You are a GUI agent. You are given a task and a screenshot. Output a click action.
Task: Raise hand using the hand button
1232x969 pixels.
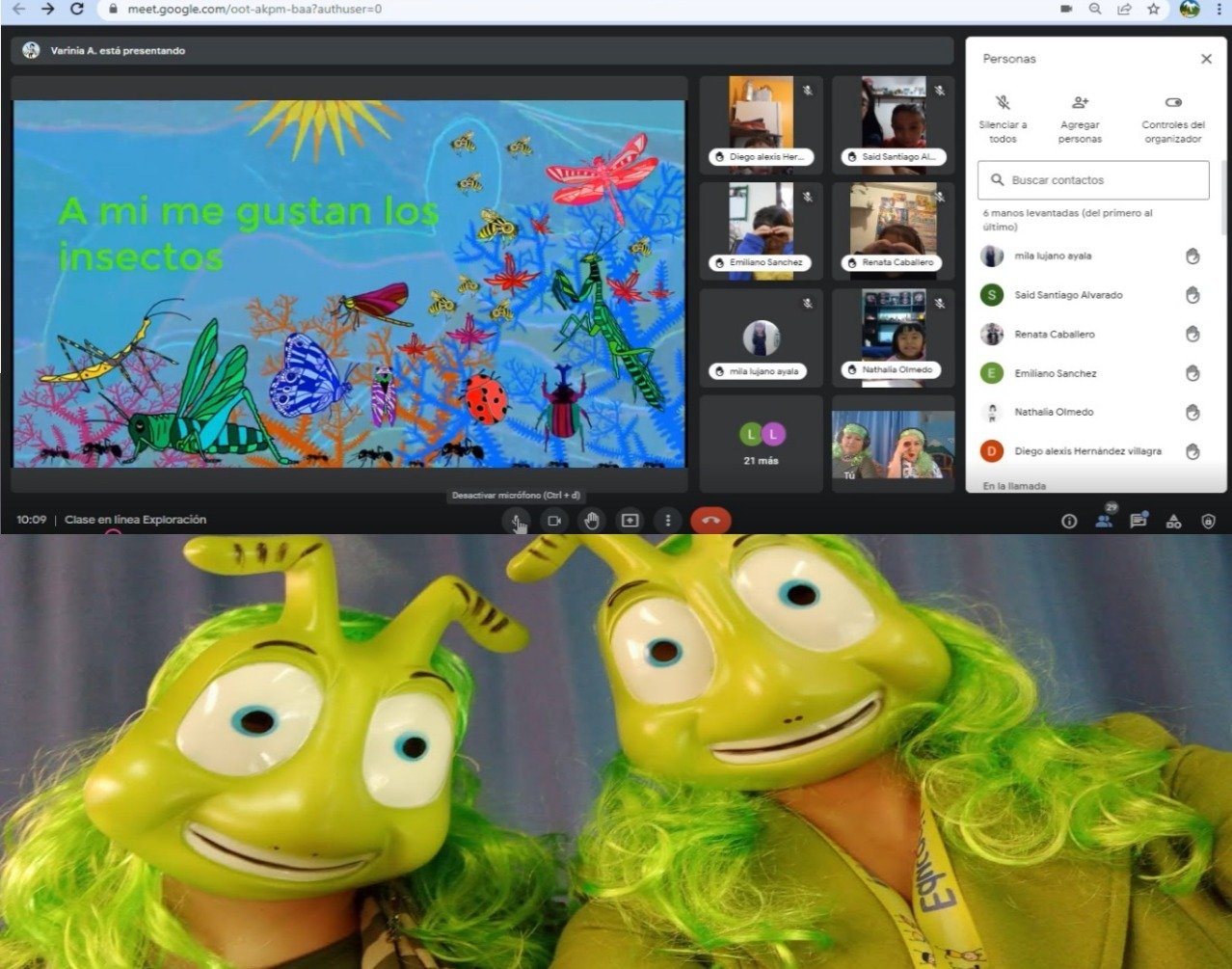tap(592, 521)
